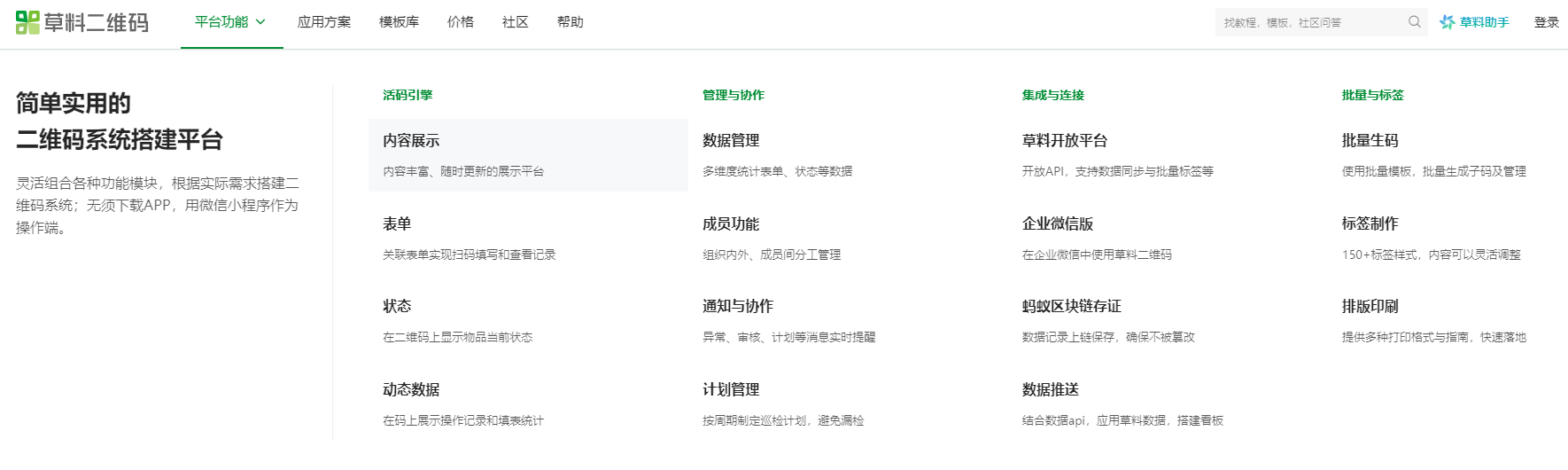Open the 社区 menu item
This screenshot has width=1568, height=470.
click(516, 22)
